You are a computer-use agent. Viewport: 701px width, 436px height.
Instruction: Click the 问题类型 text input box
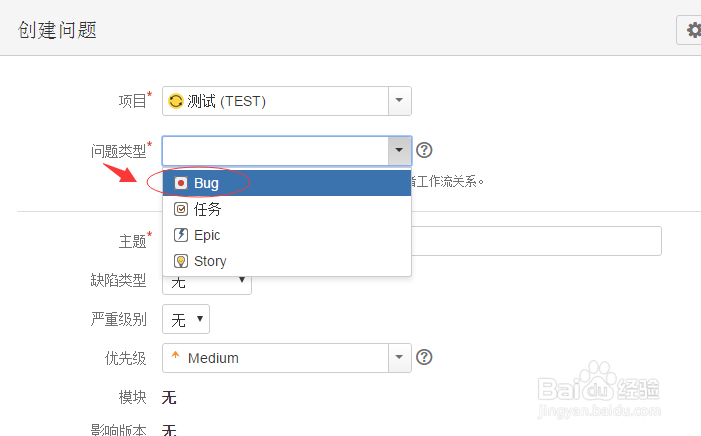[x=275, y=150]
